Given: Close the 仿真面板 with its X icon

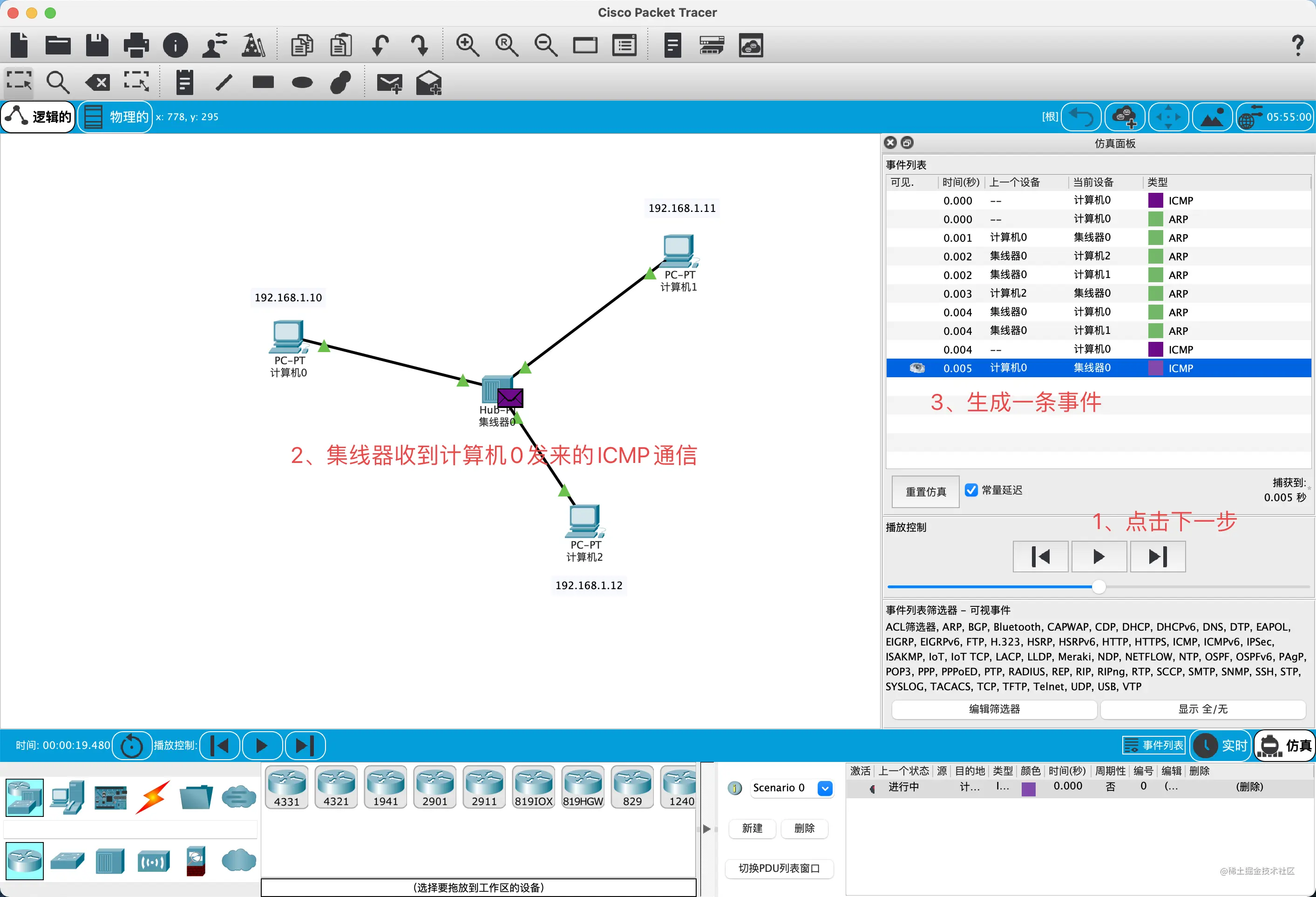Looking at the screenshot, I should click(x=891, y=143).
